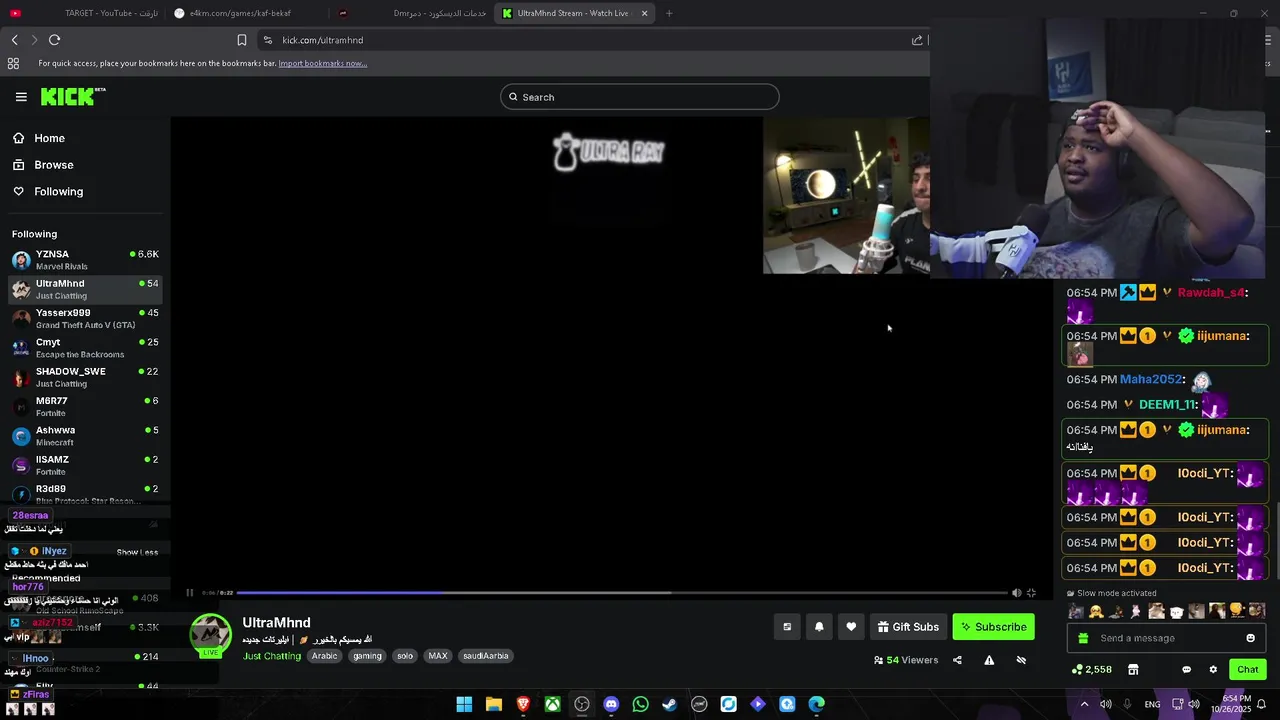
Task: Open the channel shop icon
Action: pos(1133,669)
